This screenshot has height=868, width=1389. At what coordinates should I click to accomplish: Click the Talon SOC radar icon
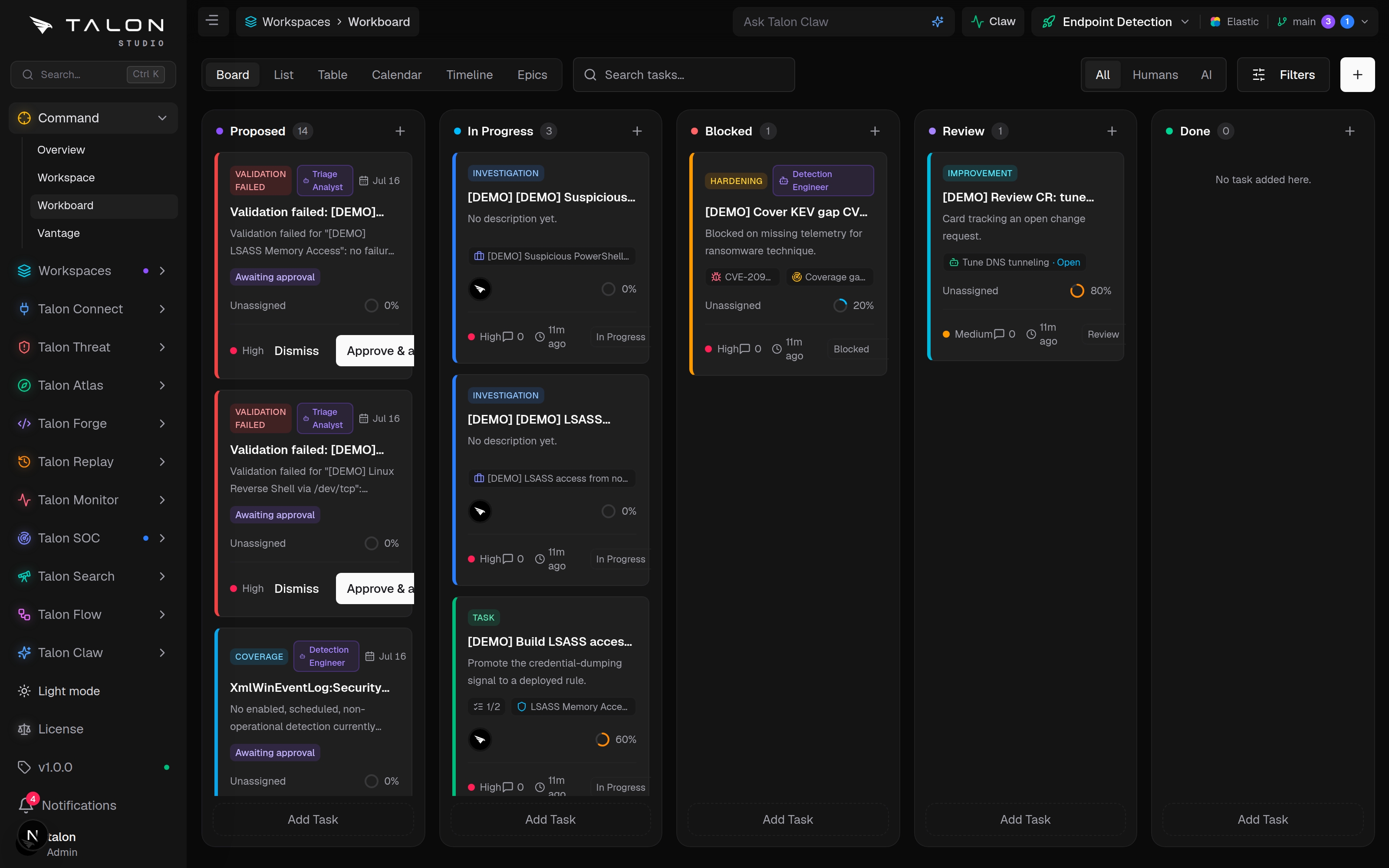24,538
